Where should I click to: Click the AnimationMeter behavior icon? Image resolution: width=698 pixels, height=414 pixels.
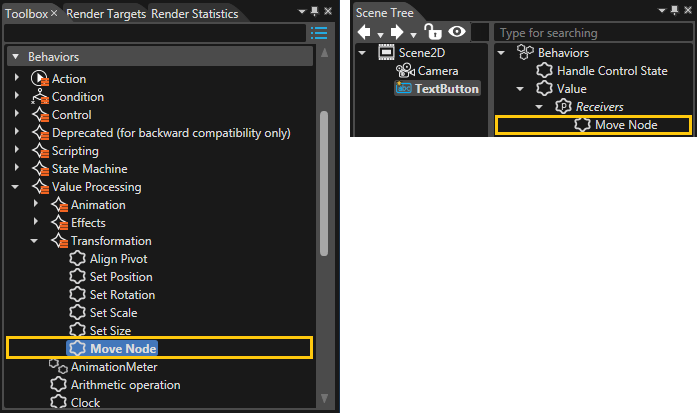coord(58,367)
